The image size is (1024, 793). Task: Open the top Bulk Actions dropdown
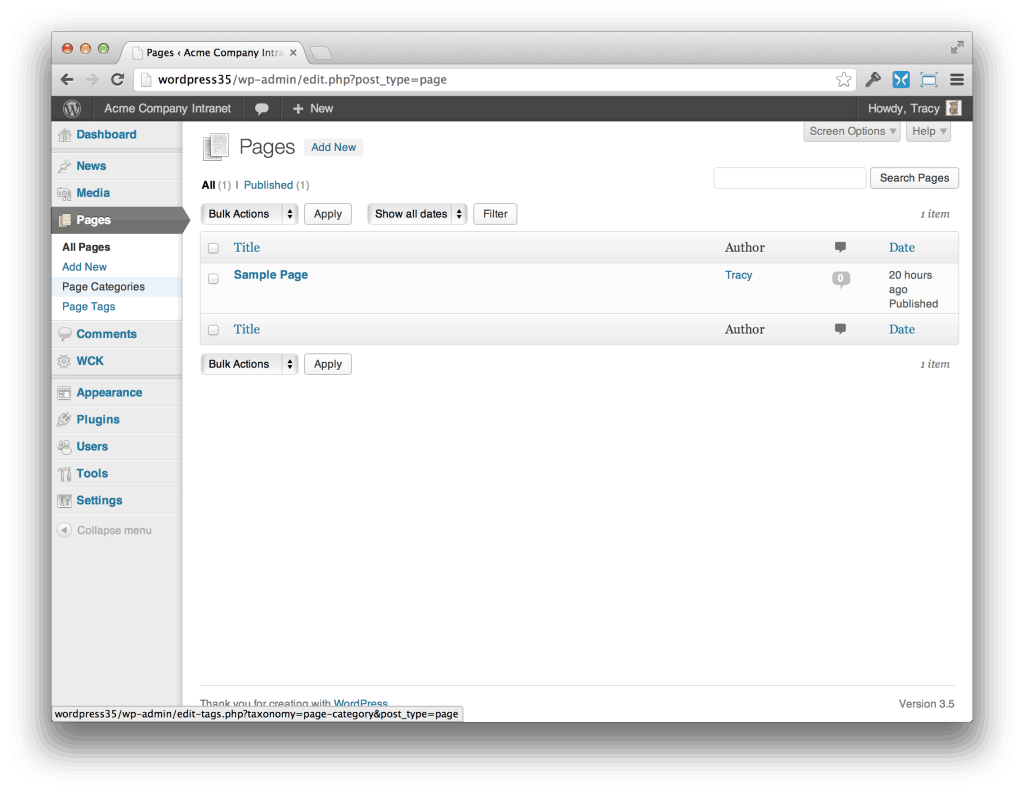tap(249, 214)
